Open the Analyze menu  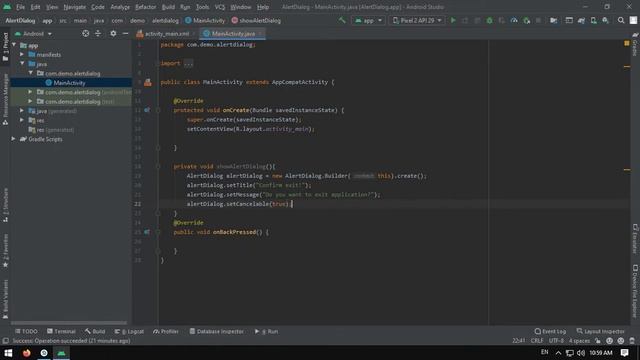click(120, 7)
